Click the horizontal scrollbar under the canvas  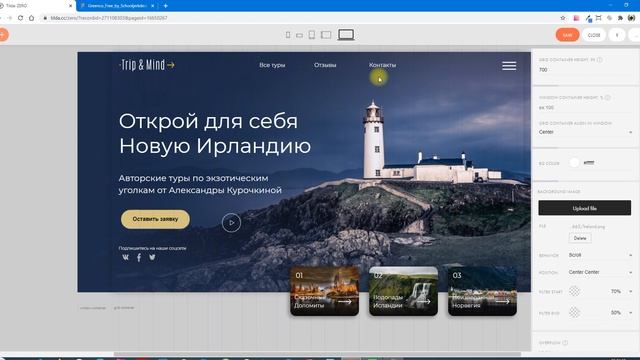pos(317,354)
